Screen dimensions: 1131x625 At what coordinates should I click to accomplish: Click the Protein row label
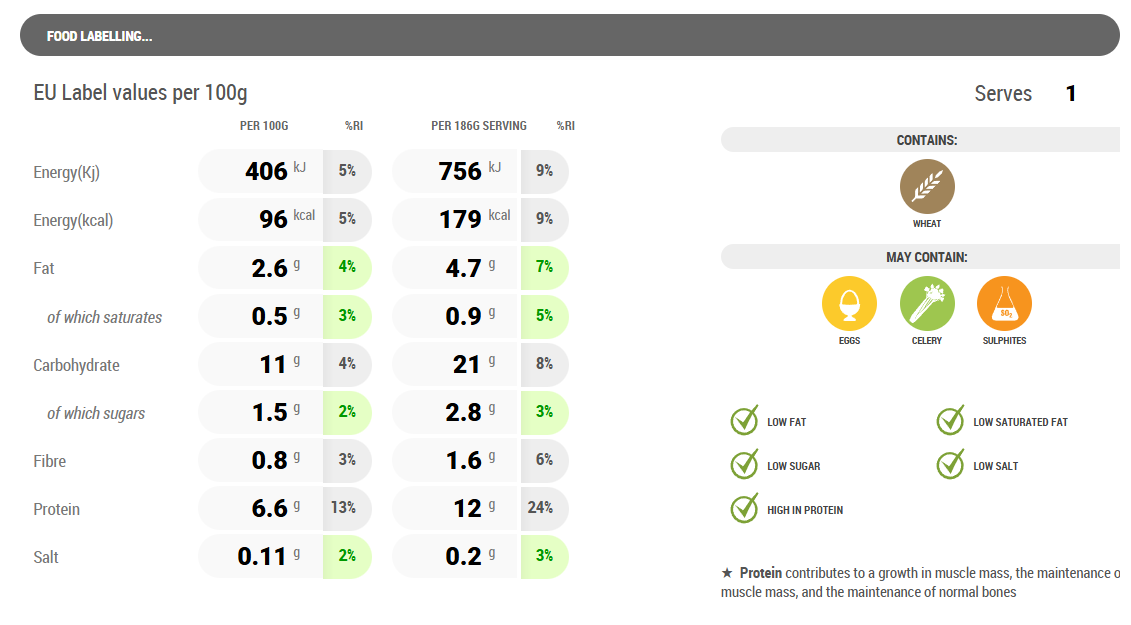[57, 509]
